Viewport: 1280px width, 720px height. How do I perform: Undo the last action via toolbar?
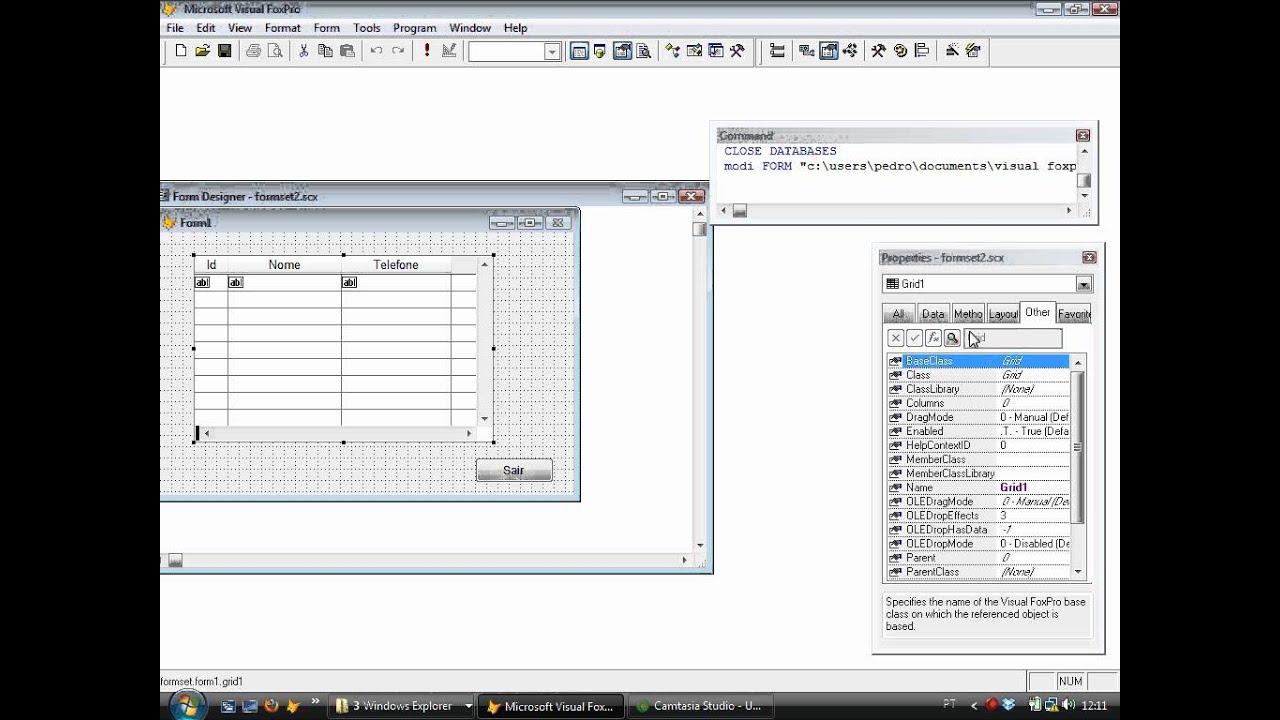[x=376, y=51]
